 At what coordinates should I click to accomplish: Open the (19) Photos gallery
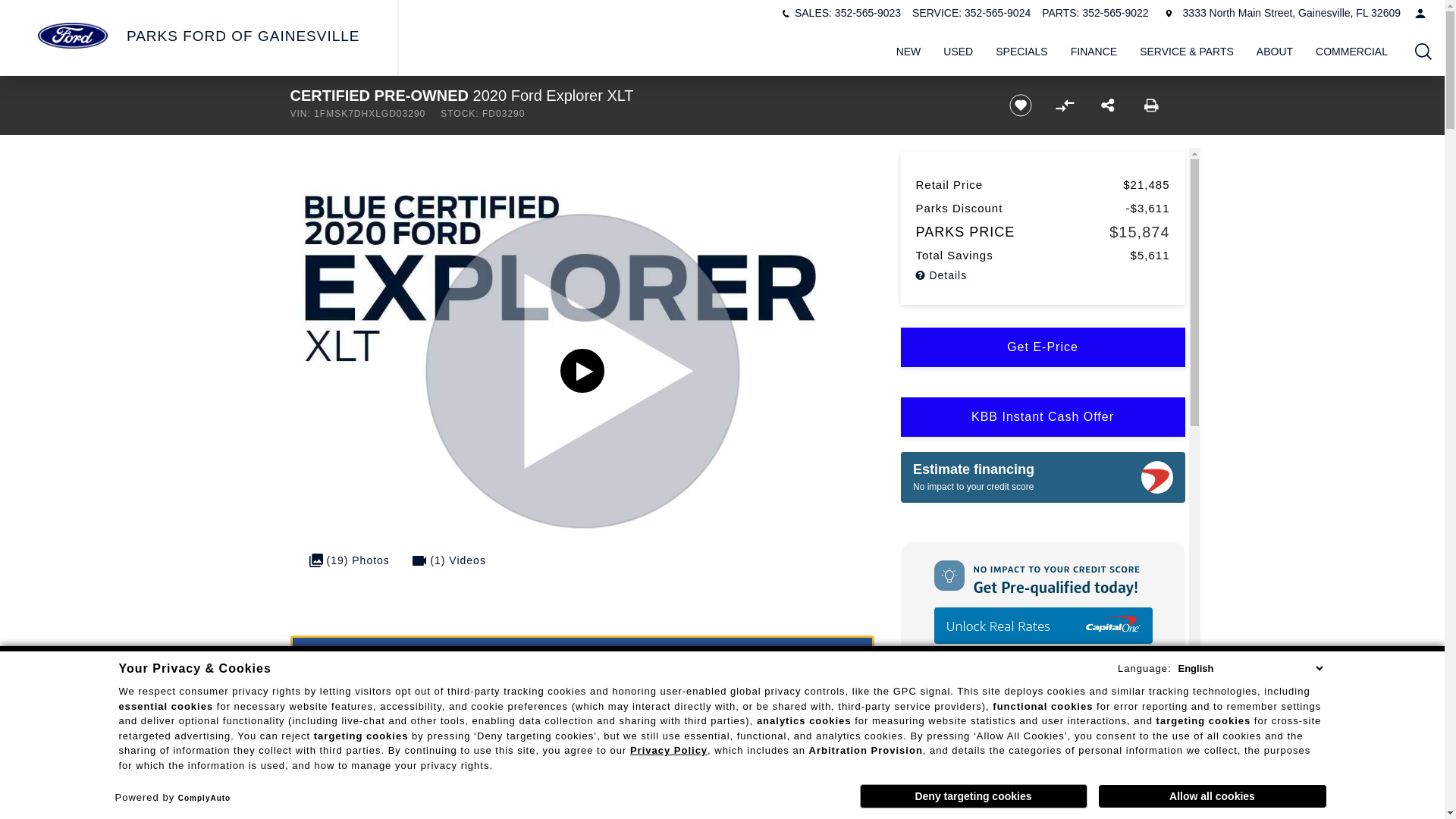[349, 560]
